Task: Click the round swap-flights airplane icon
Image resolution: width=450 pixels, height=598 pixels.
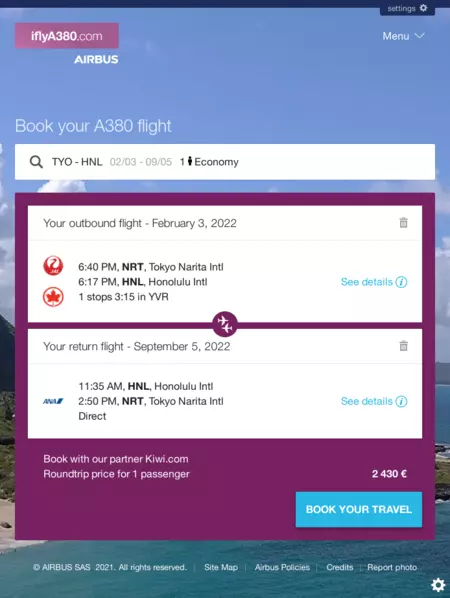Action: click(x=225, y=324)
